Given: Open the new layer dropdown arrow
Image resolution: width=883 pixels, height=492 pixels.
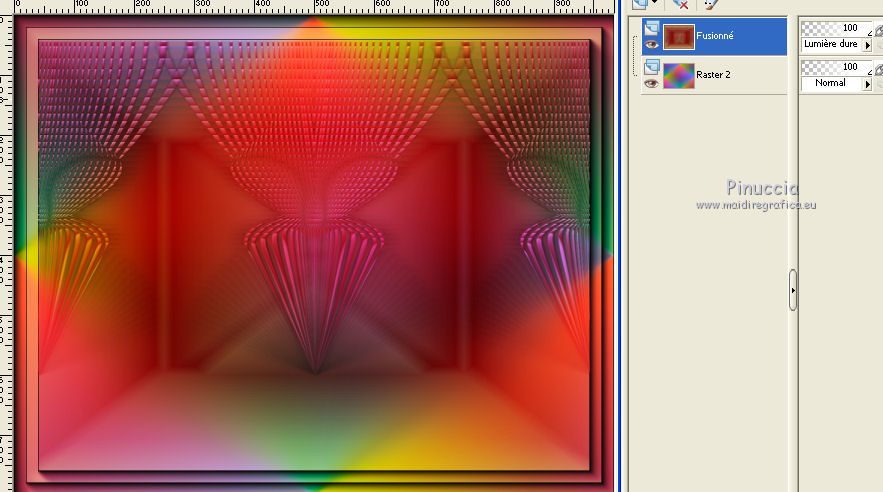Looking at the screenshot, I should (x=654, y=3).
